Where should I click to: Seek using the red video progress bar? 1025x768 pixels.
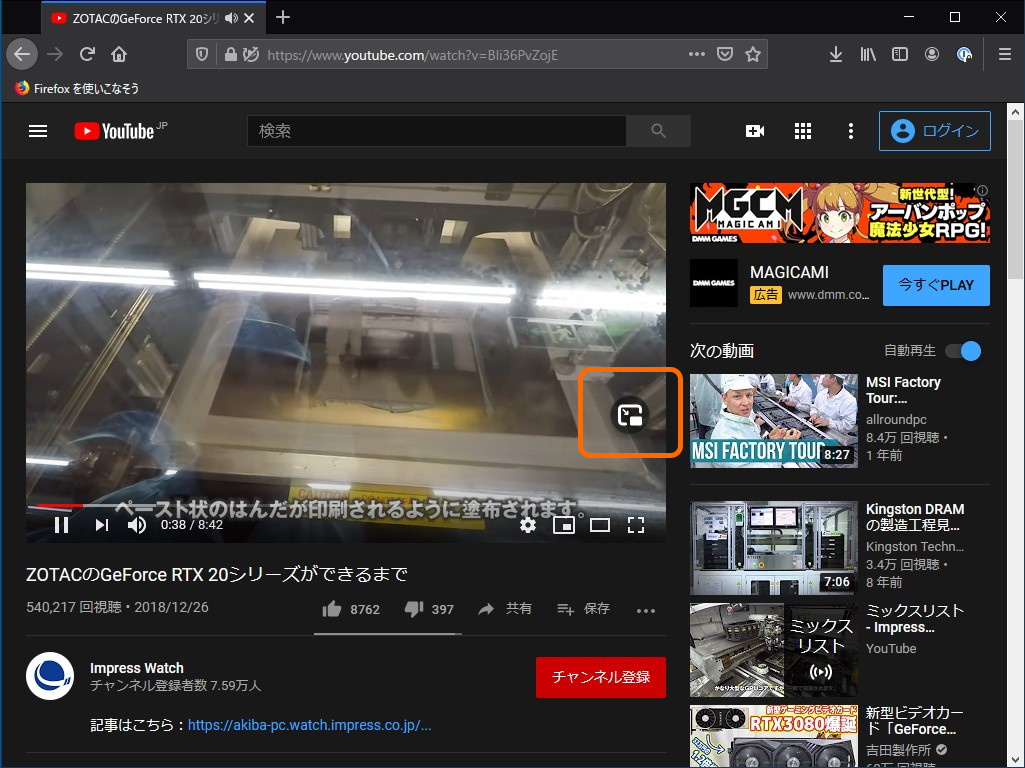click(200, 503)
